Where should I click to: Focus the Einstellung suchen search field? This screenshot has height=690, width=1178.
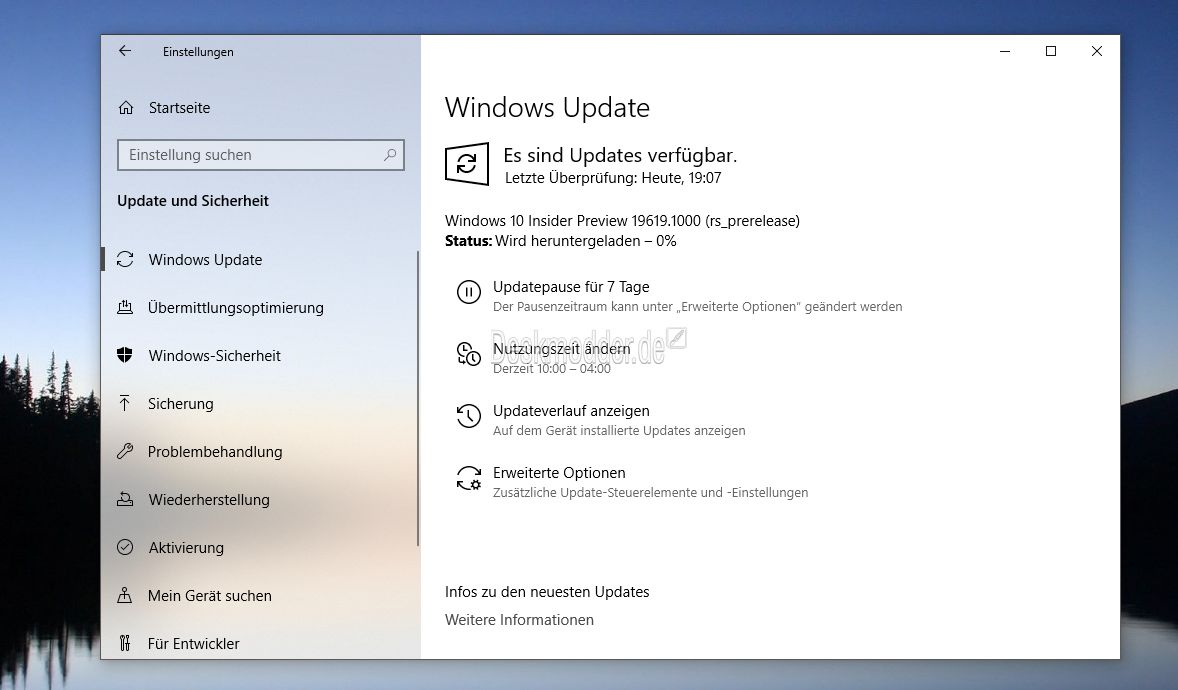(x=261, y=155)
